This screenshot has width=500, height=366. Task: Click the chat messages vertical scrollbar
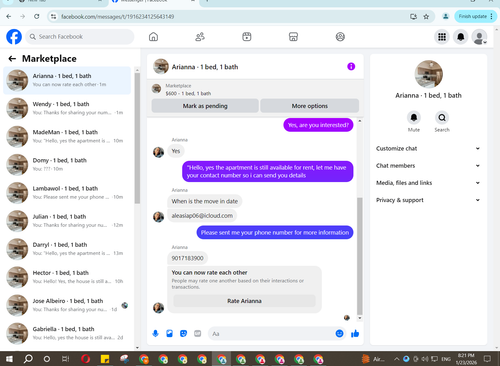tap(360, 256)
